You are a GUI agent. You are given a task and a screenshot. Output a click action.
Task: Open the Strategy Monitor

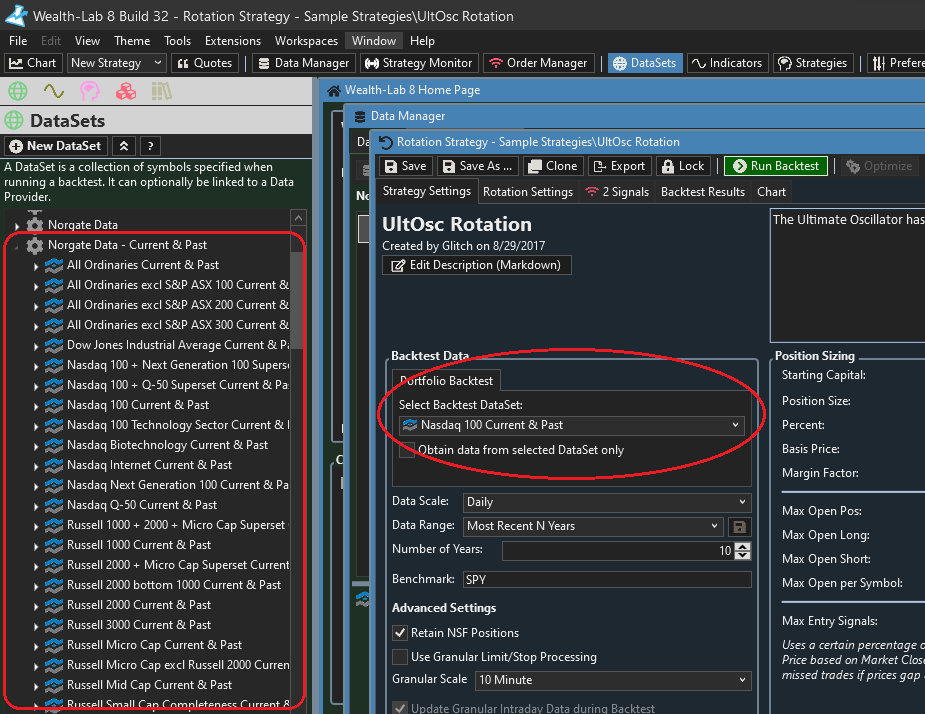[x=419, y=63]
